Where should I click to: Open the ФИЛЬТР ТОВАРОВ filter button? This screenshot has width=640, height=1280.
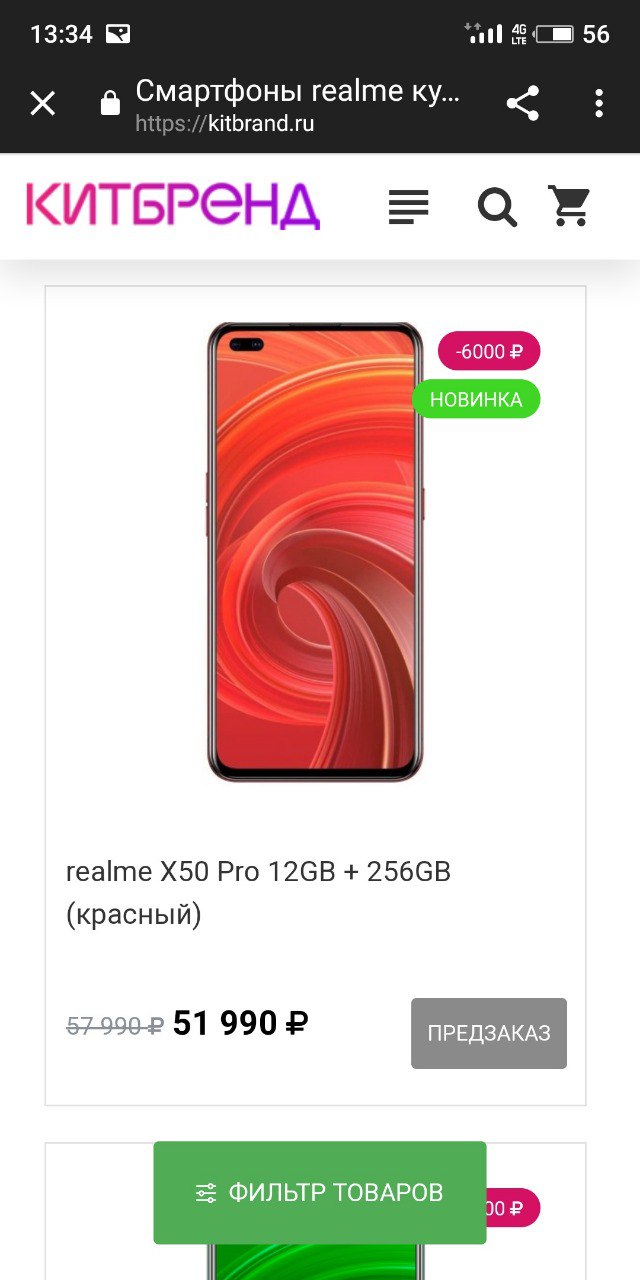click(x=320, y=1192)
